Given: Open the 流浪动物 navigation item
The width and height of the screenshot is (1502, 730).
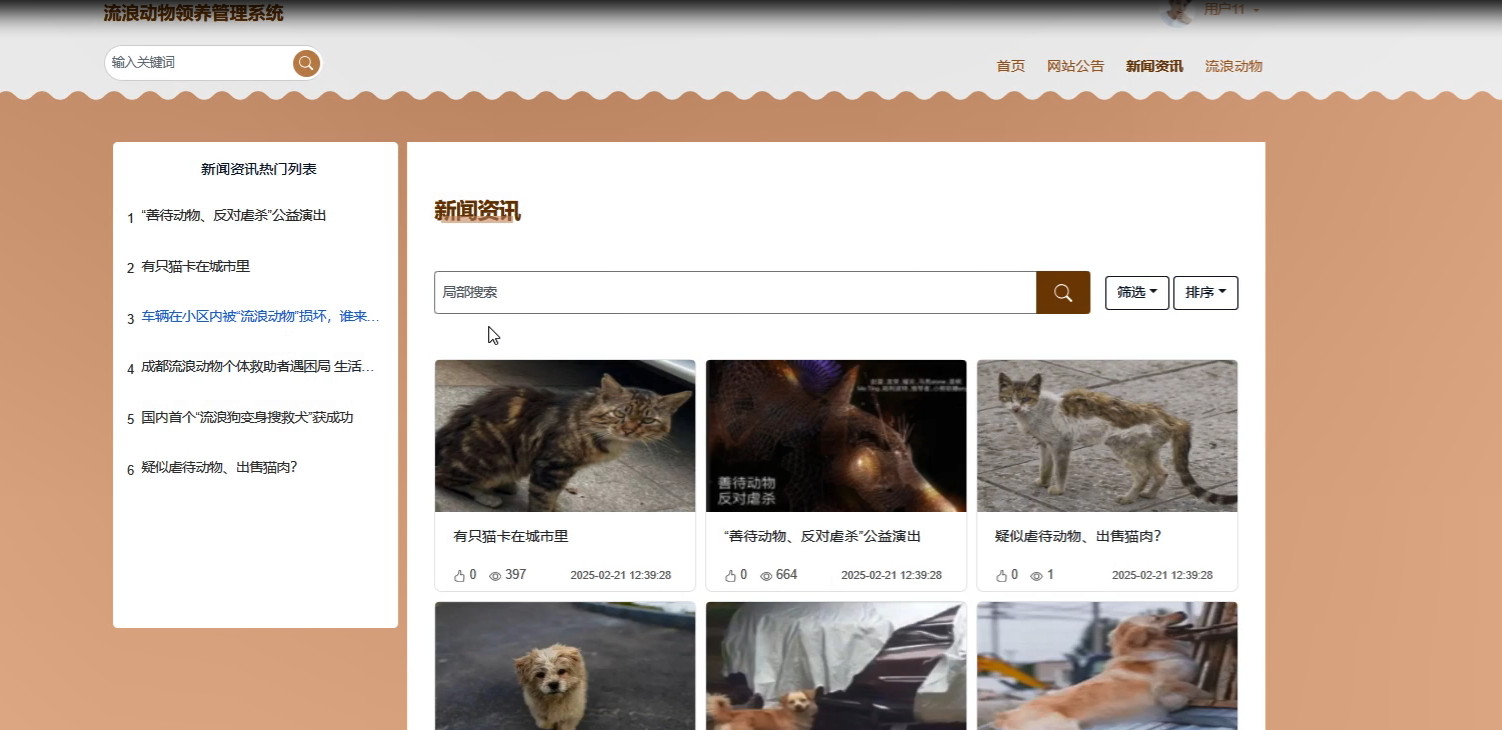Looking at the screenshot, I should coord(1234,66).
